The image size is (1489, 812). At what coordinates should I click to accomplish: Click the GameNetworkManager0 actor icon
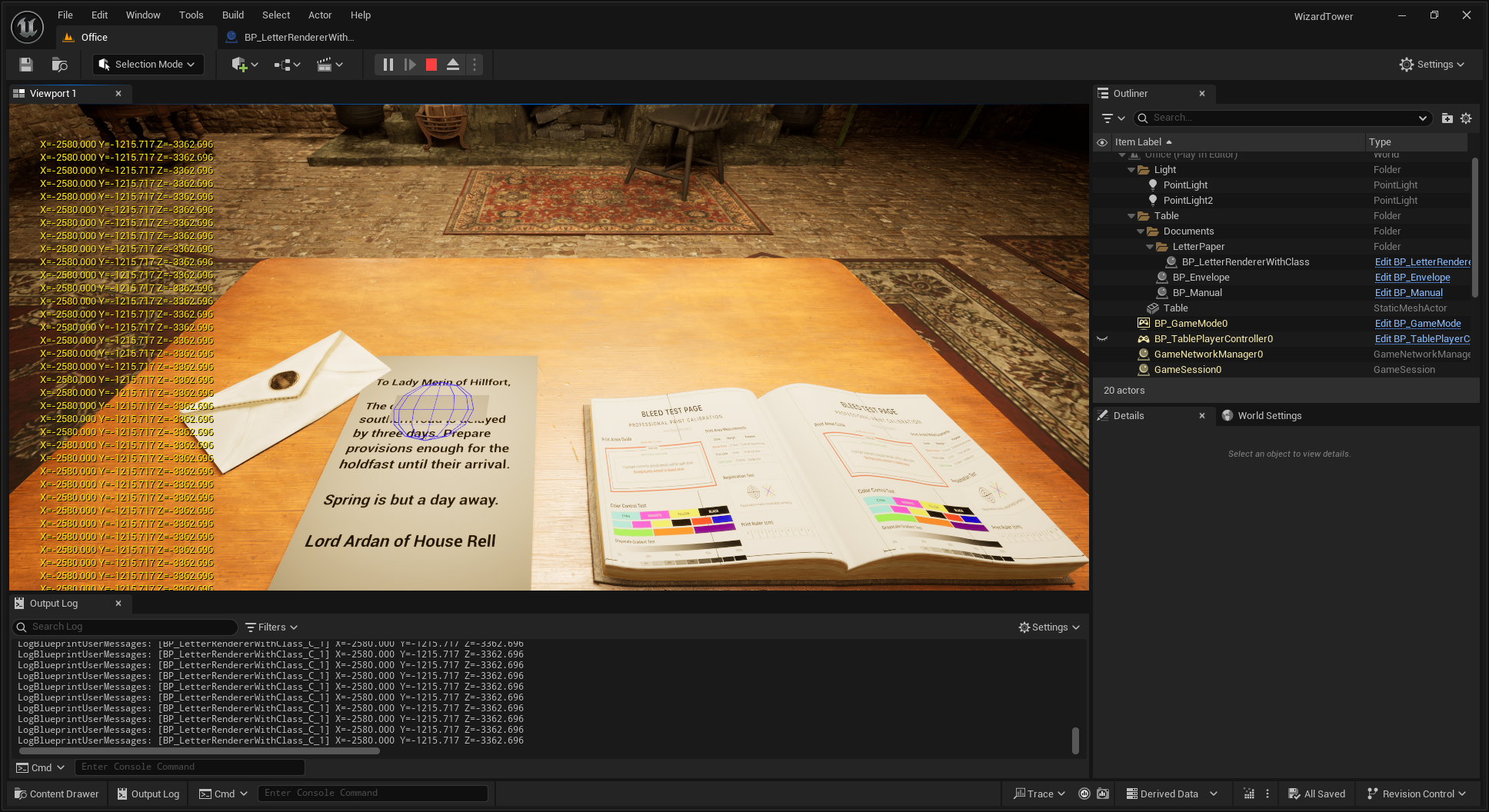1143,354
